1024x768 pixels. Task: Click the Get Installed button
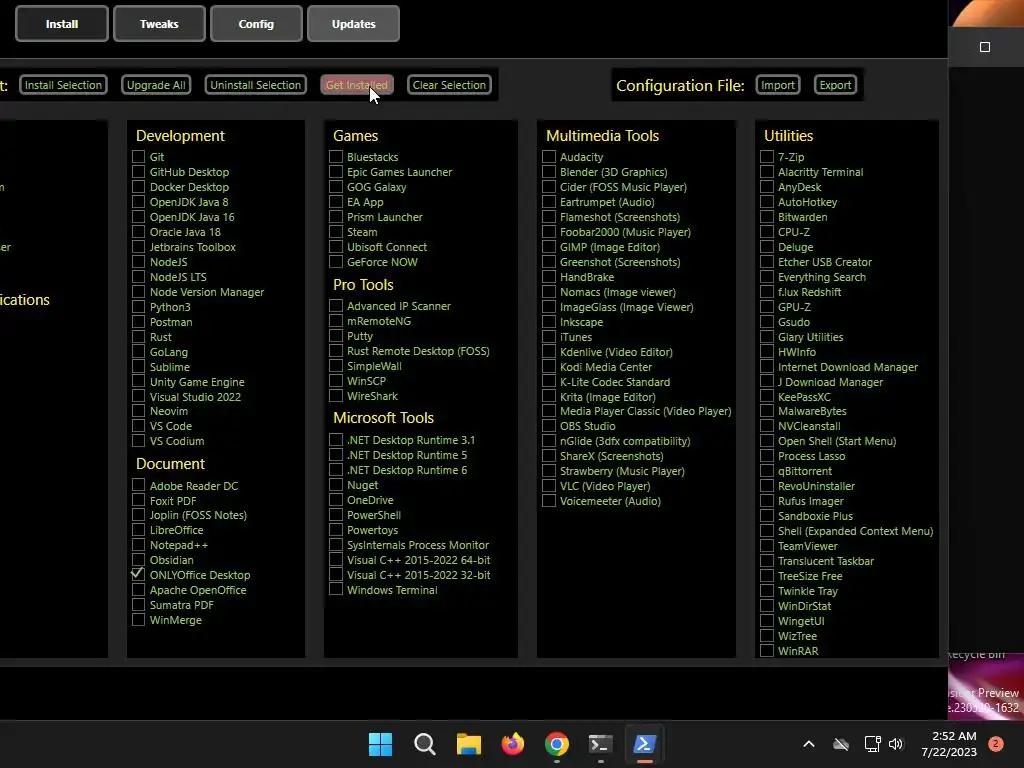pos(357,85)
